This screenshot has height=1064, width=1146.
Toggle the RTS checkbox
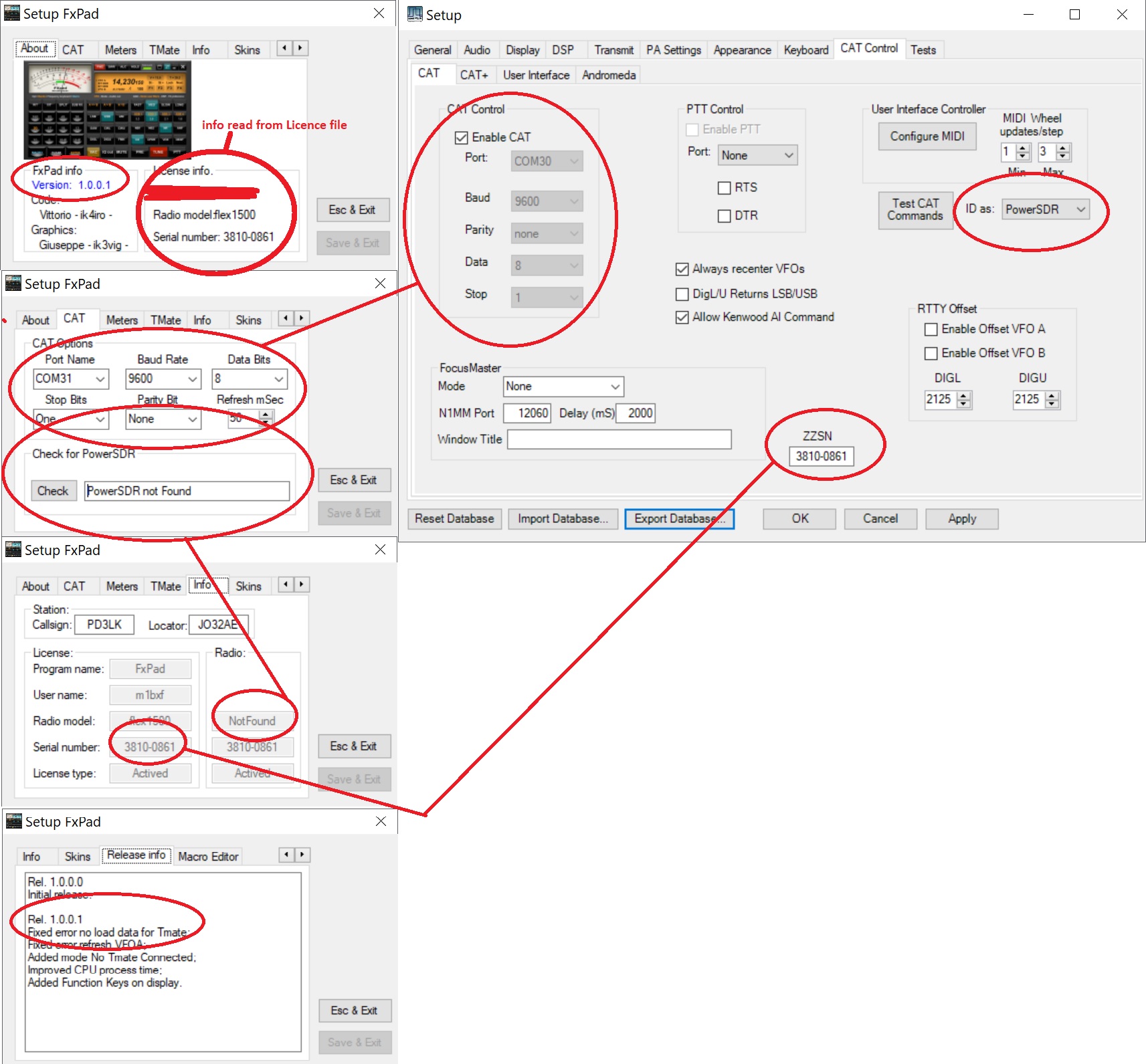[724, 188]
